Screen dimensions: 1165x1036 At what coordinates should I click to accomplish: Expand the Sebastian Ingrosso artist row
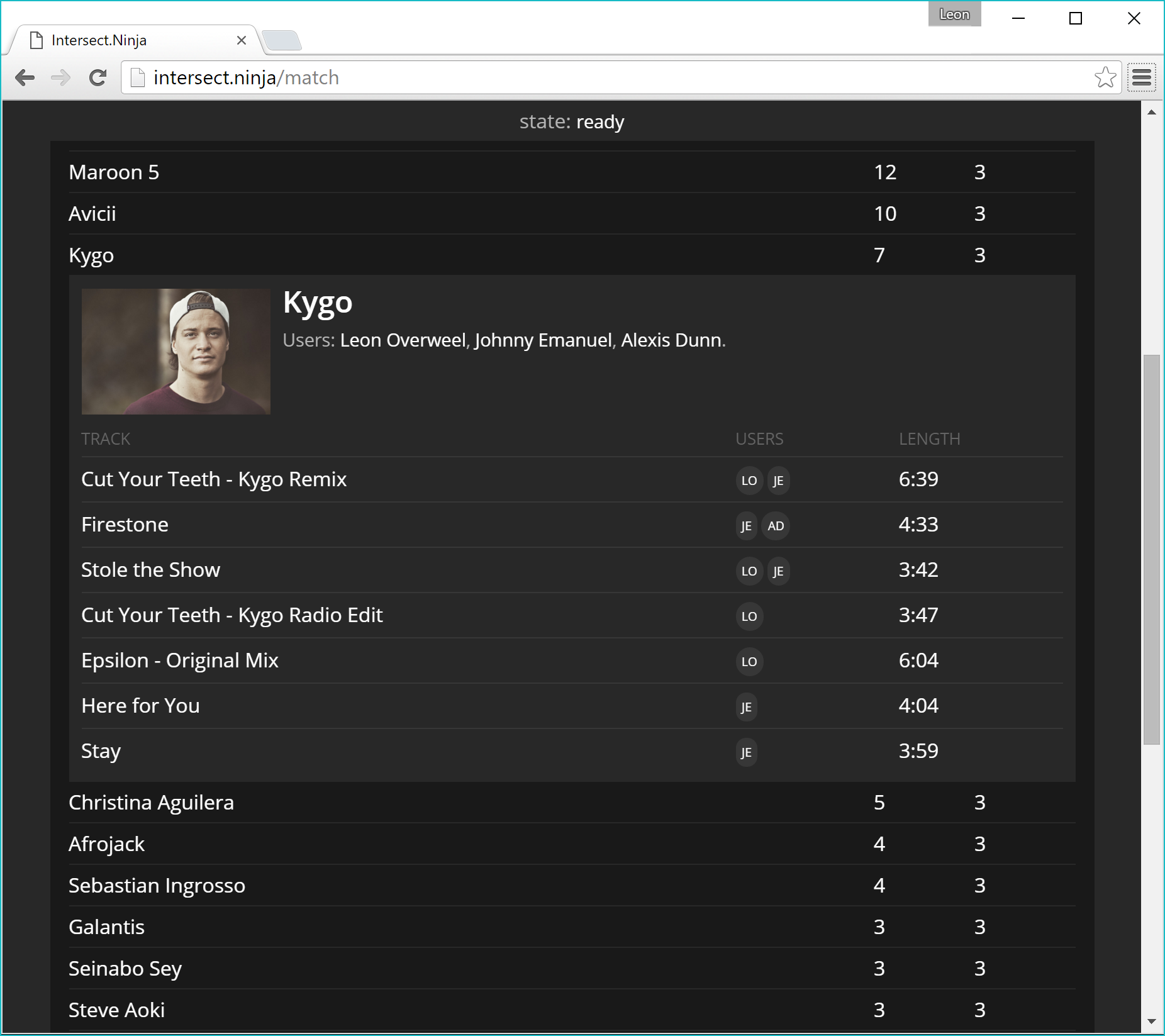(x=572, y=885)
